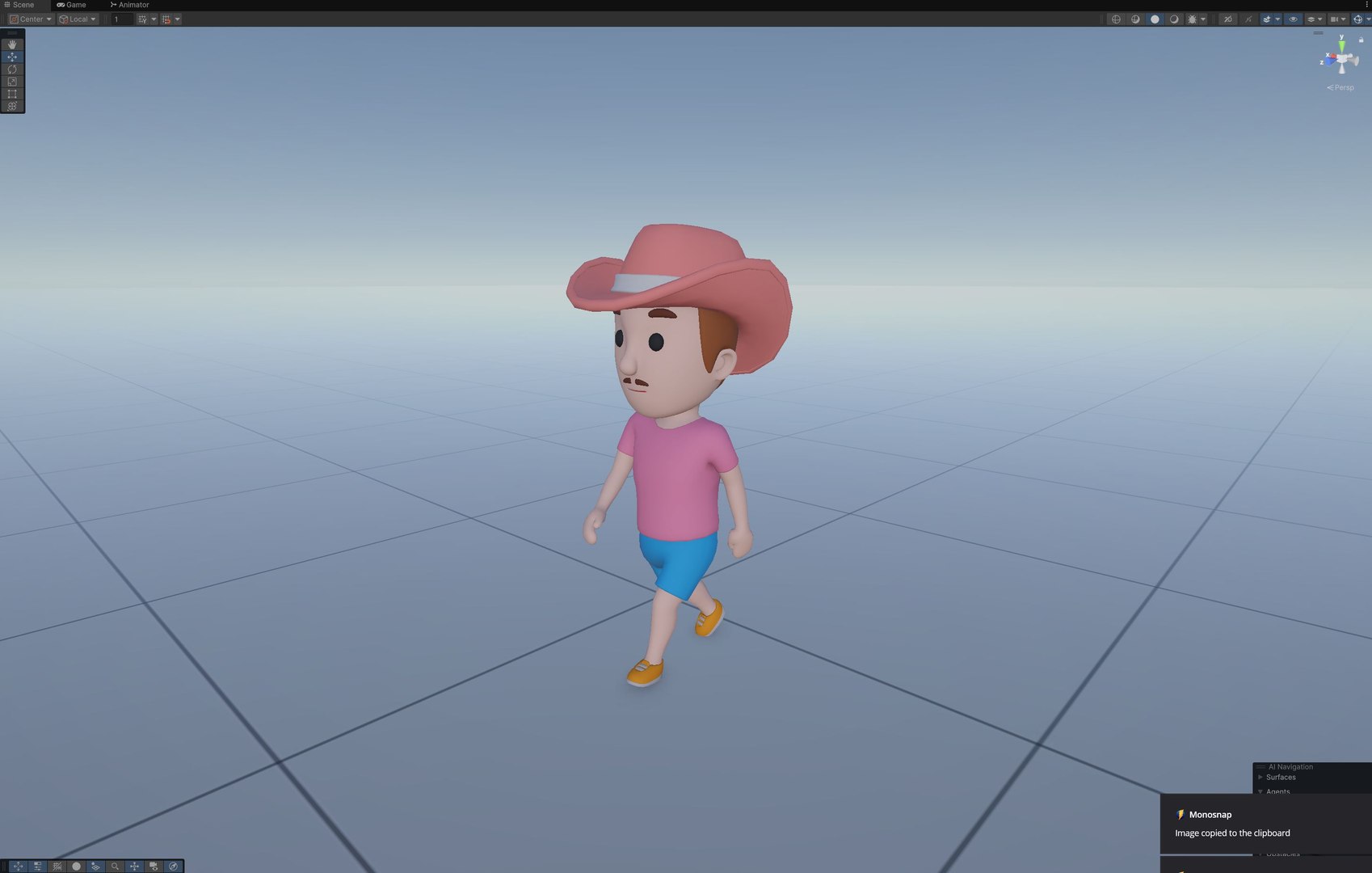
Task: Open layers visibility dropdown arrow
Action: pyautogui.click(x=1320, y=19)
